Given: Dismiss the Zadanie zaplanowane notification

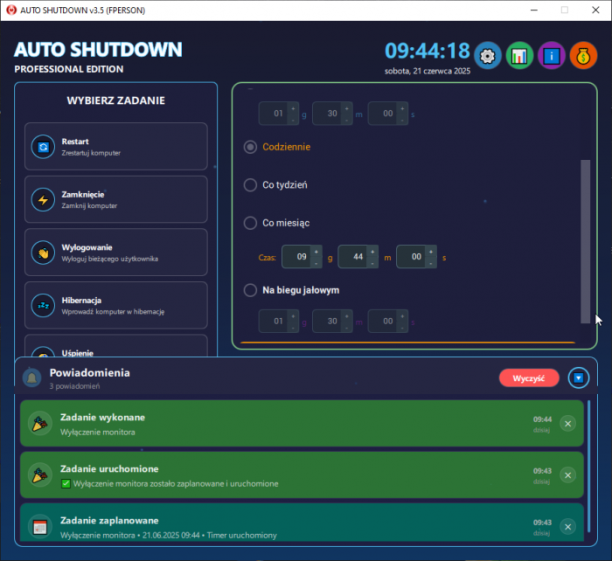Looking at the screenshot, I should click(568, 527).
